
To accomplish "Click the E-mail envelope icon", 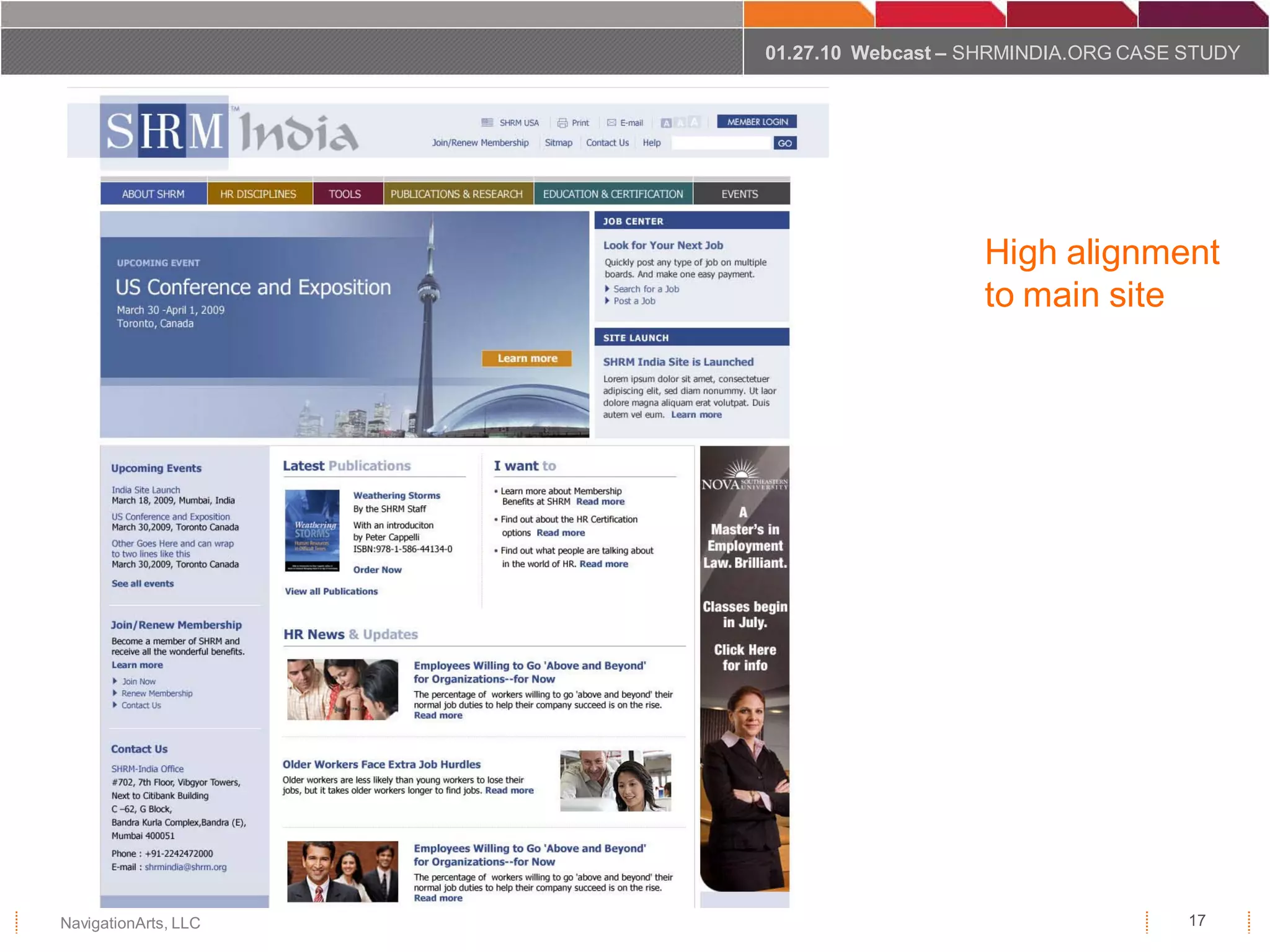I will point(611,123).
